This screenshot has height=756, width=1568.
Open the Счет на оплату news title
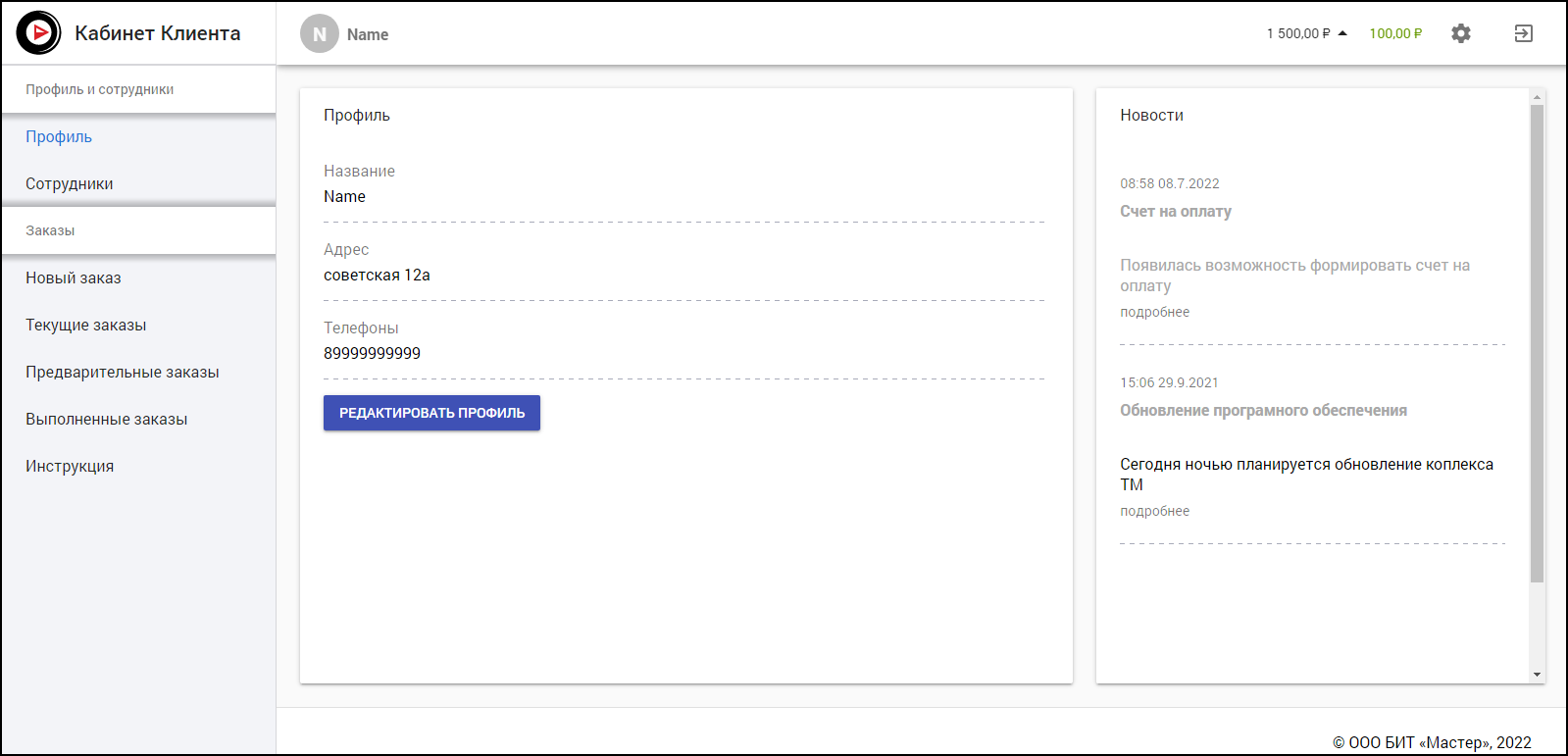[x=1175, y=212]
